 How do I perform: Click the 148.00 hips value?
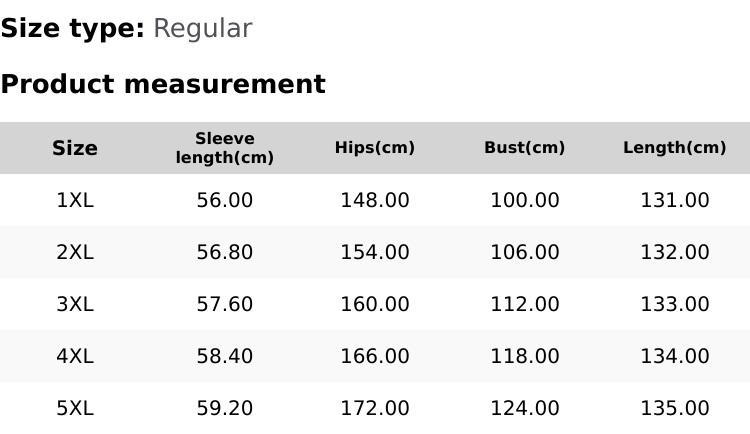pyautogui.click(x=375, y=200)
